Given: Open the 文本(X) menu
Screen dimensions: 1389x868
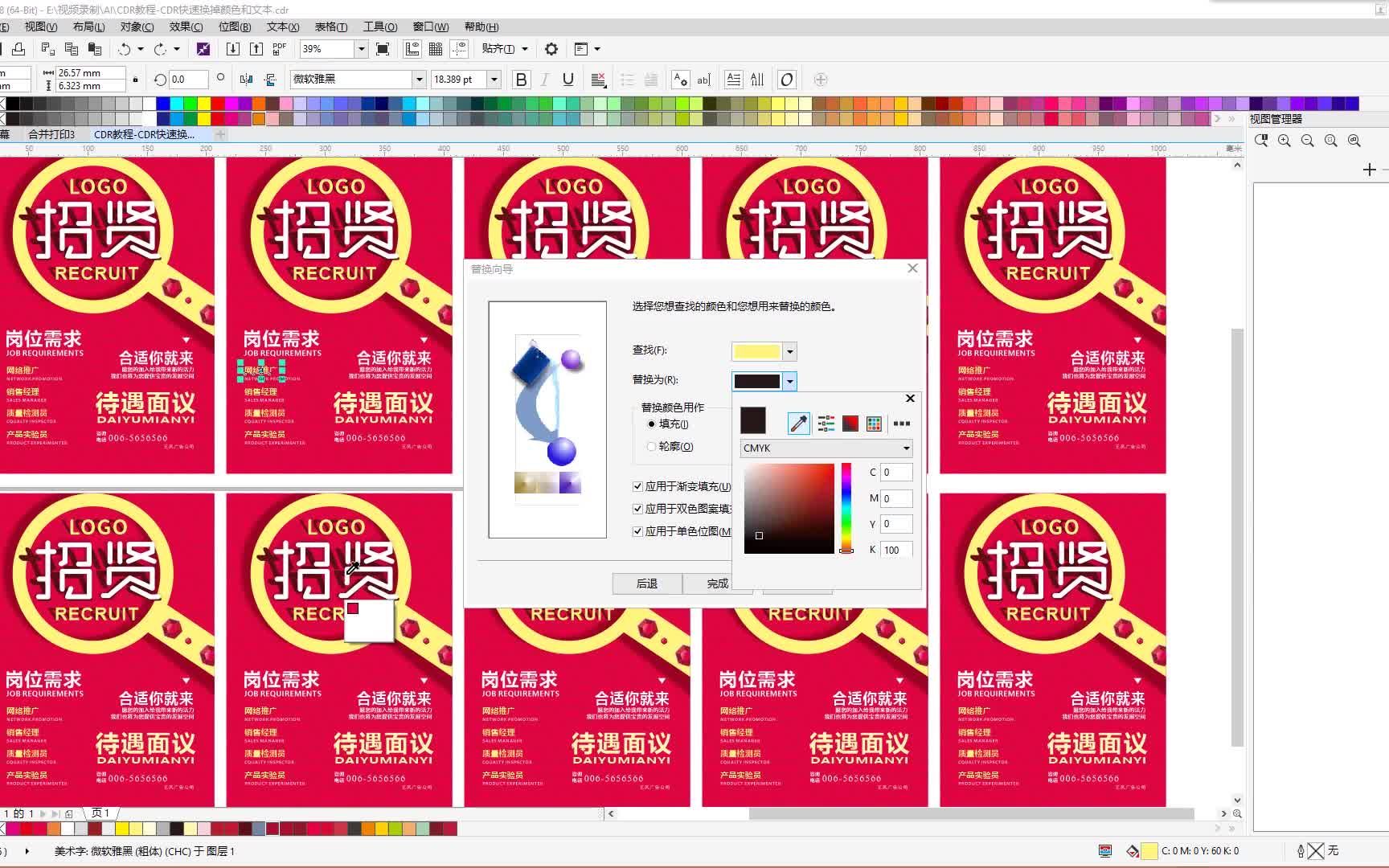Looking at the screenshot, I should click(x=282, y=27).
